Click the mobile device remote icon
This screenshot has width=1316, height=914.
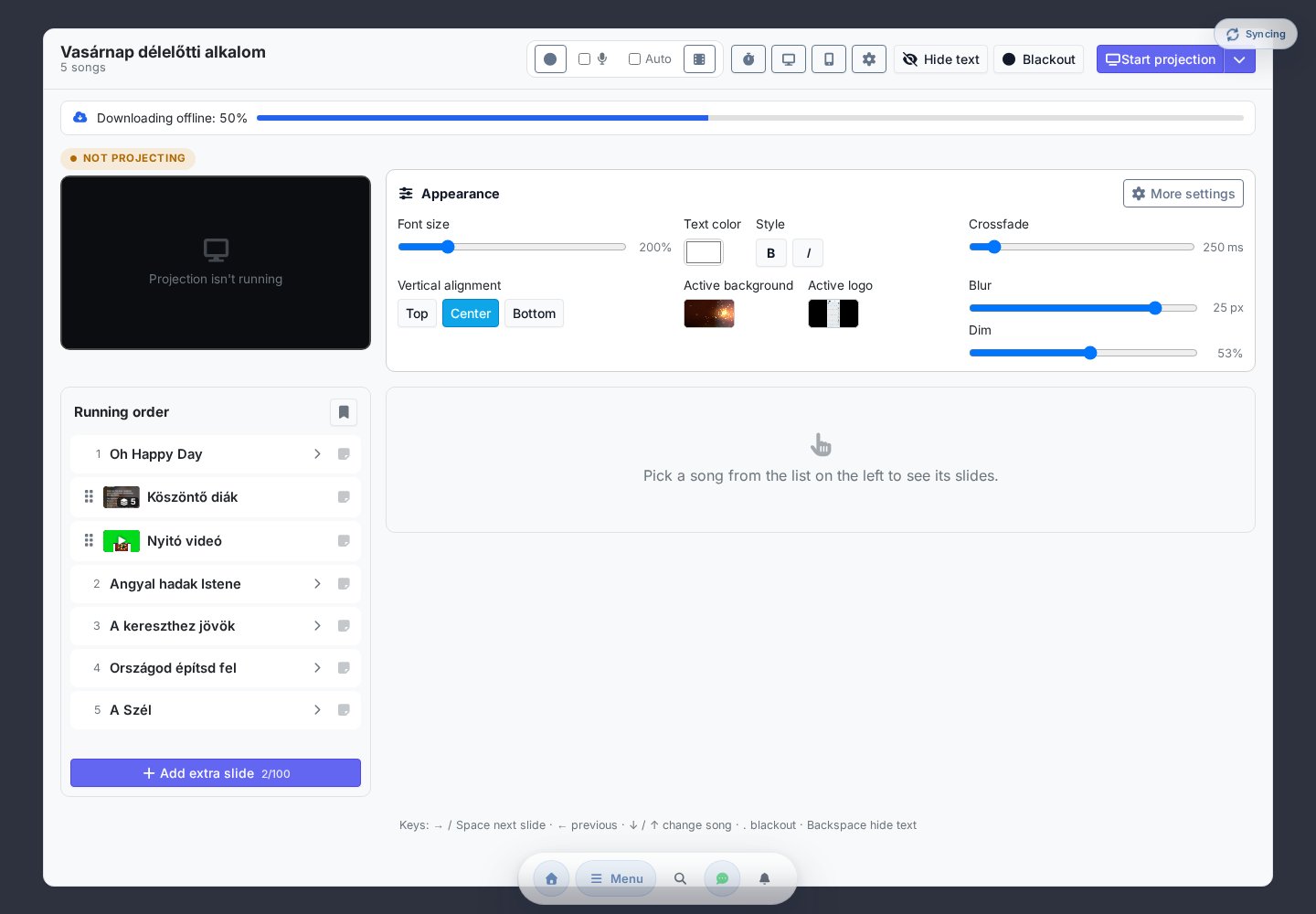coord(829,59)
